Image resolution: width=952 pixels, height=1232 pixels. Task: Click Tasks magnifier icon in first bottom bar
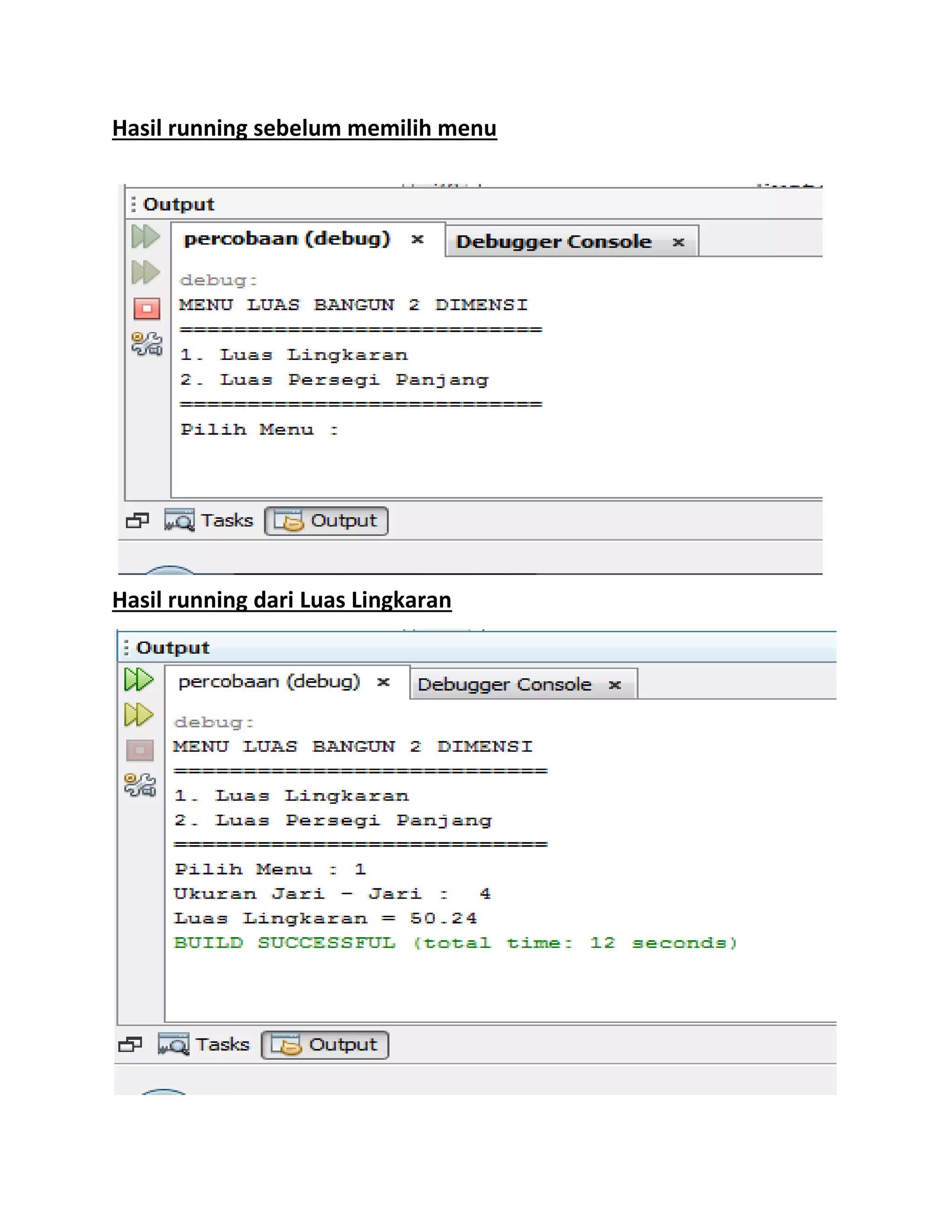click(x=179, y=520)
